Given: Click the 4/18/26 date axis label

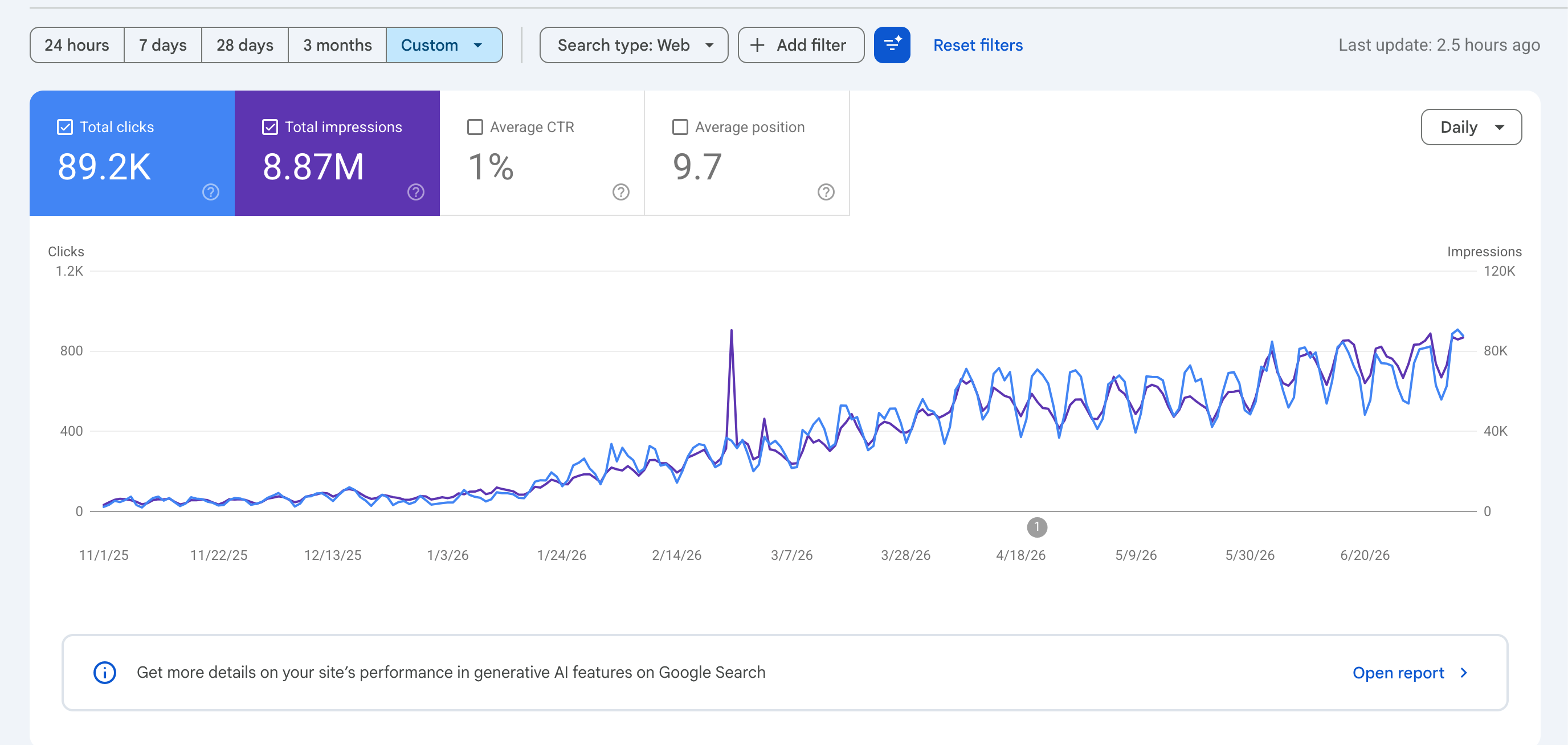Looking at the screenshot, I should point(1020,555).
